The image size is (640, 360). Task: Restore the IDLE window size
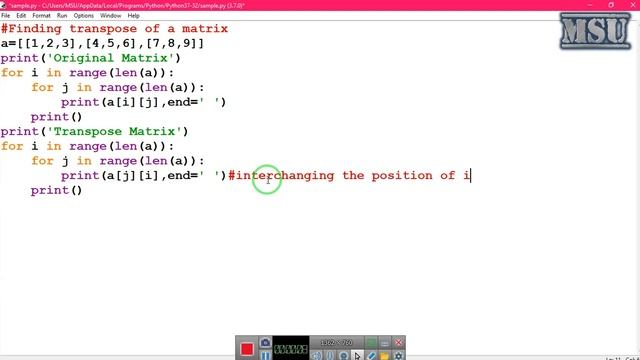point(611,5)
